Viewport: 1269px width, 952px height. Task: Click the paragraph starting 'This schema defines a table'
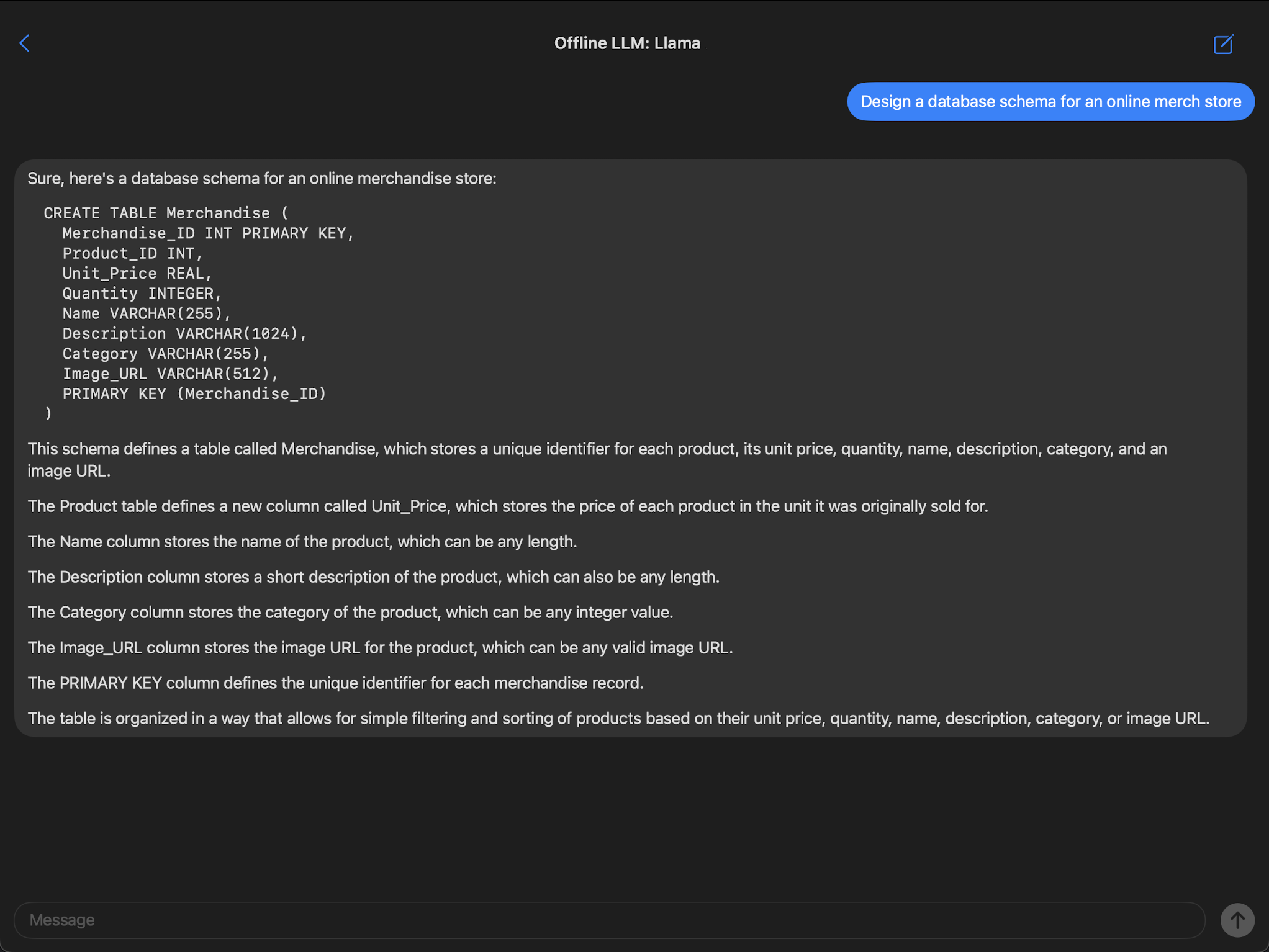click(597, 460)
